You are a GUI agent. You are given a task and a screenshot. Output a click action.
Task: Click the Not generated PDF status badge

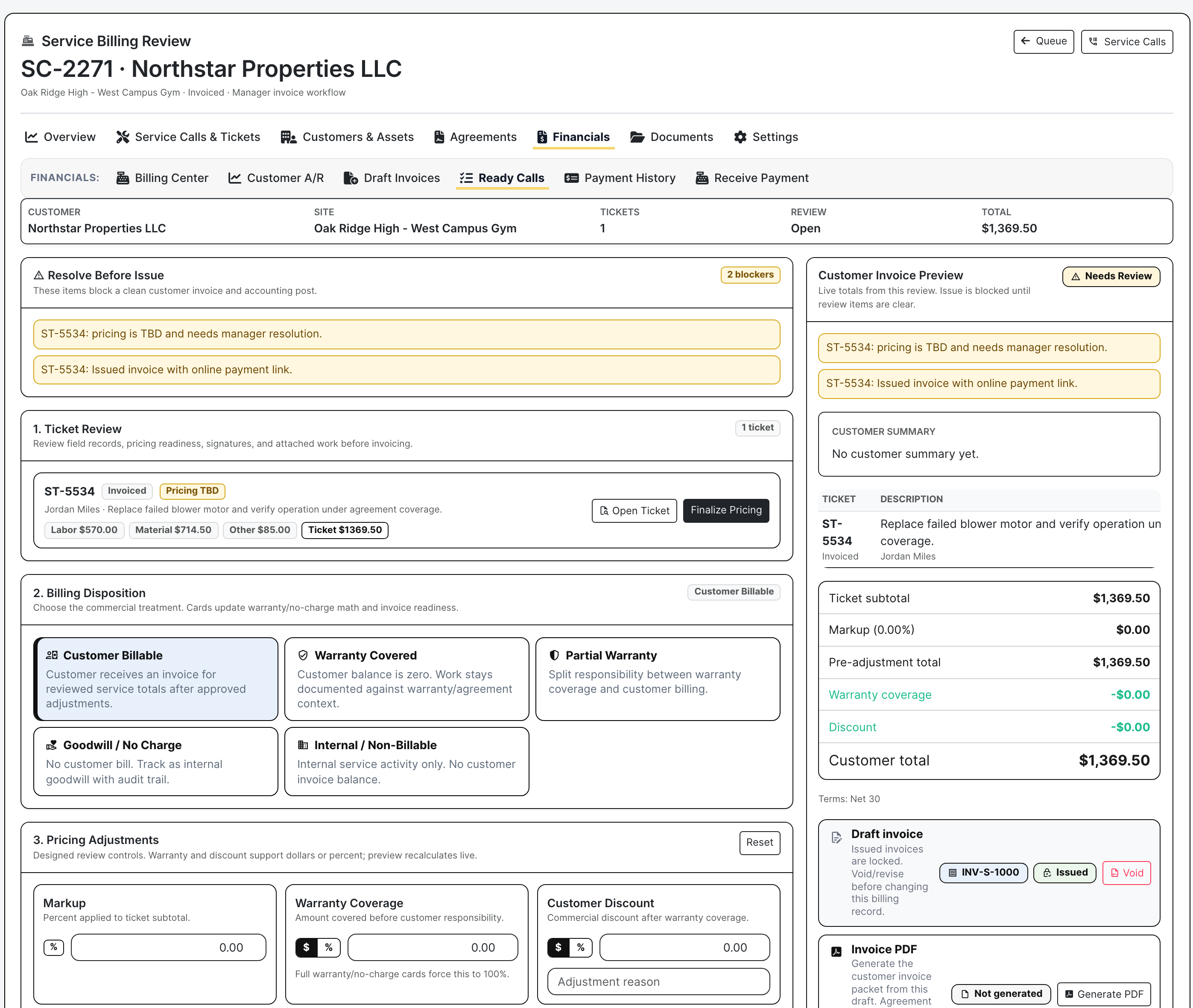coord(1001,994)
